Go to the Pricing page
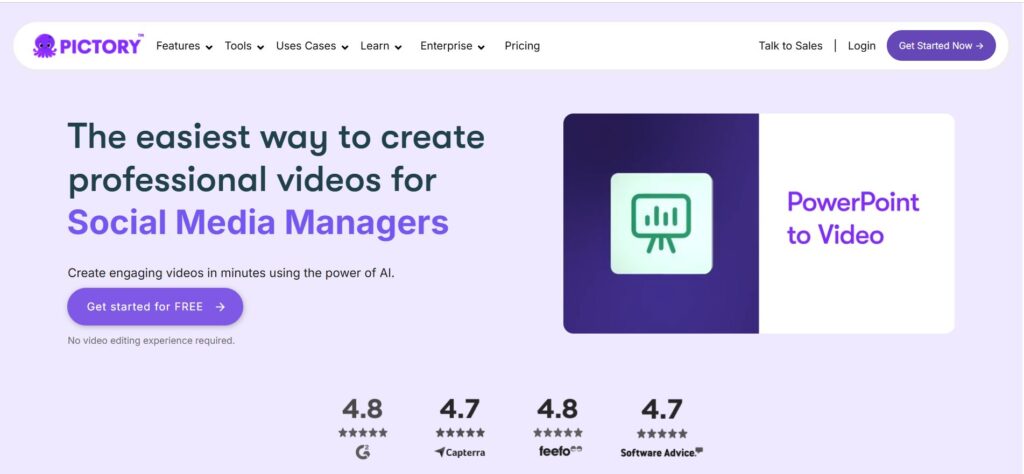This screenshot has height=474, width=1024. (522, 46)
